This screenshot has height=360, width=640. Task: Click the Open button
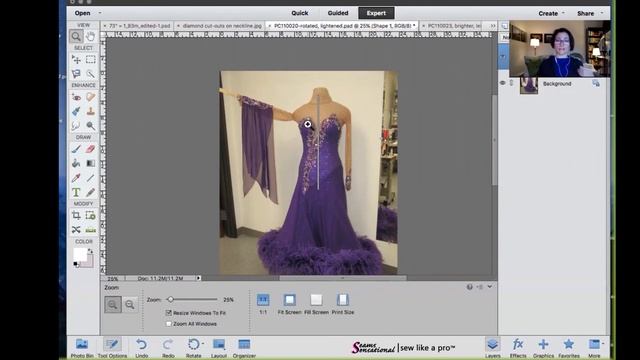[82, 13]
